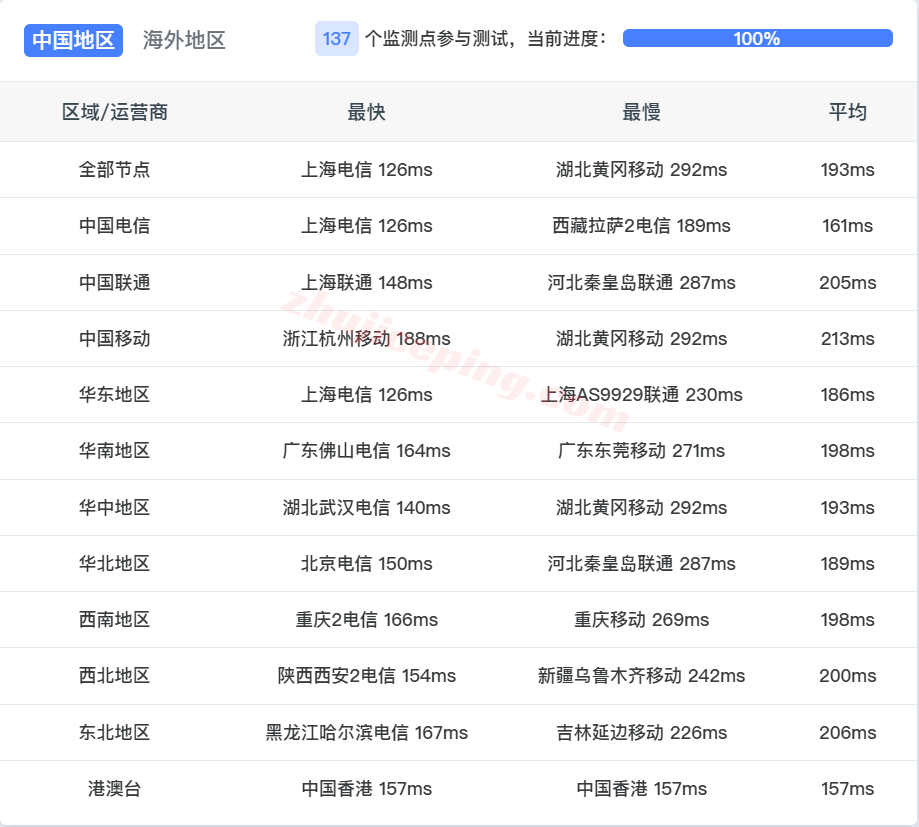Click the 200ms average value
Screen dimensions: 919x827
847,676
